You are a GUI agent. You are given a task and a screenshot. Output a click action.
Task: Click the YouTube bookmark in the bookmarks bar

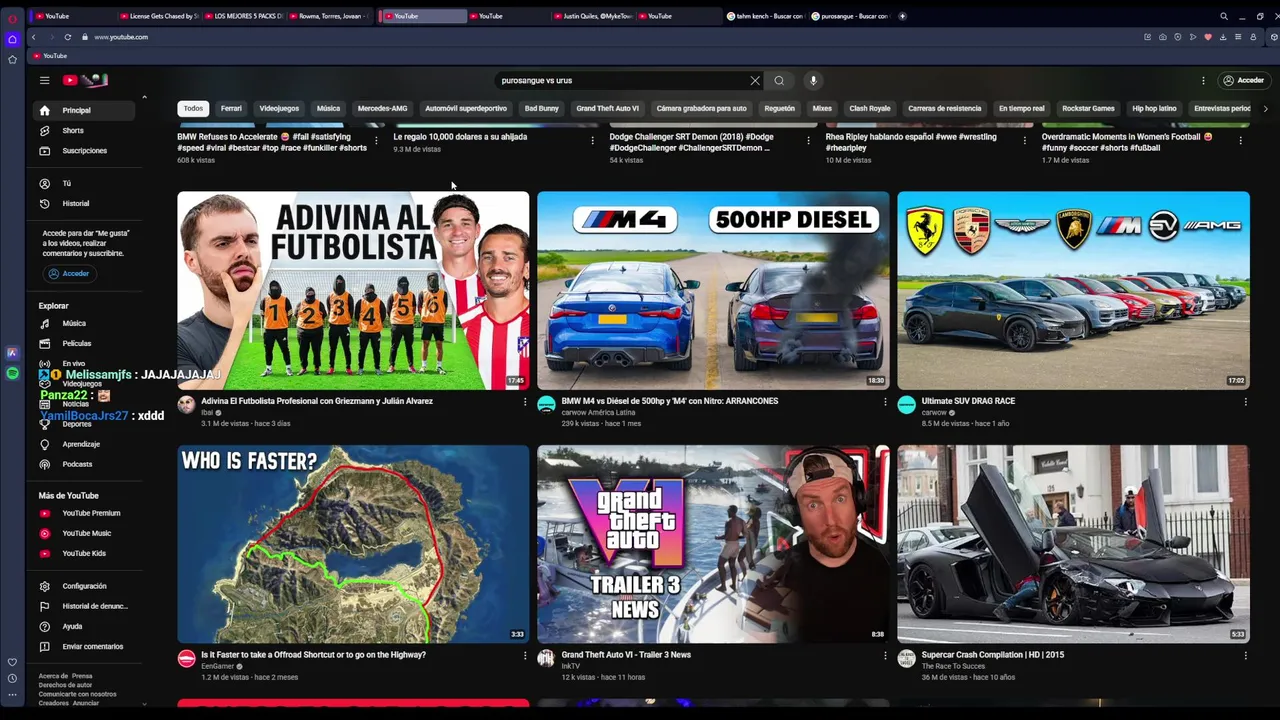pos(50,56)
